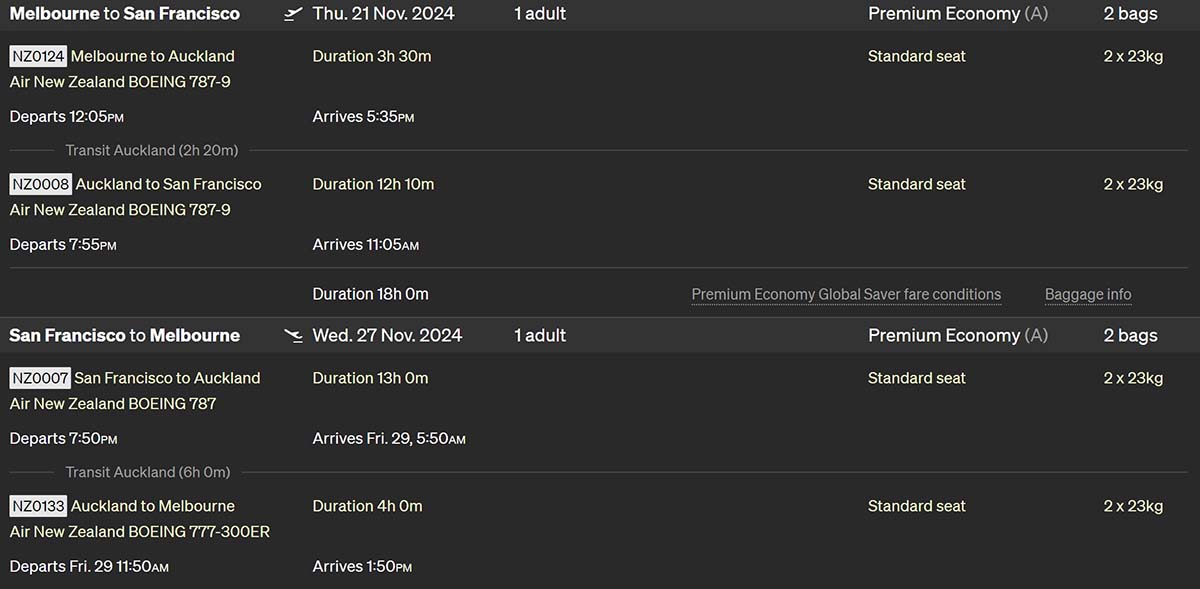Click Transit Auckland (6h 0m) divider text
This screenshot has height=589, width=1200.
[148, 472]
